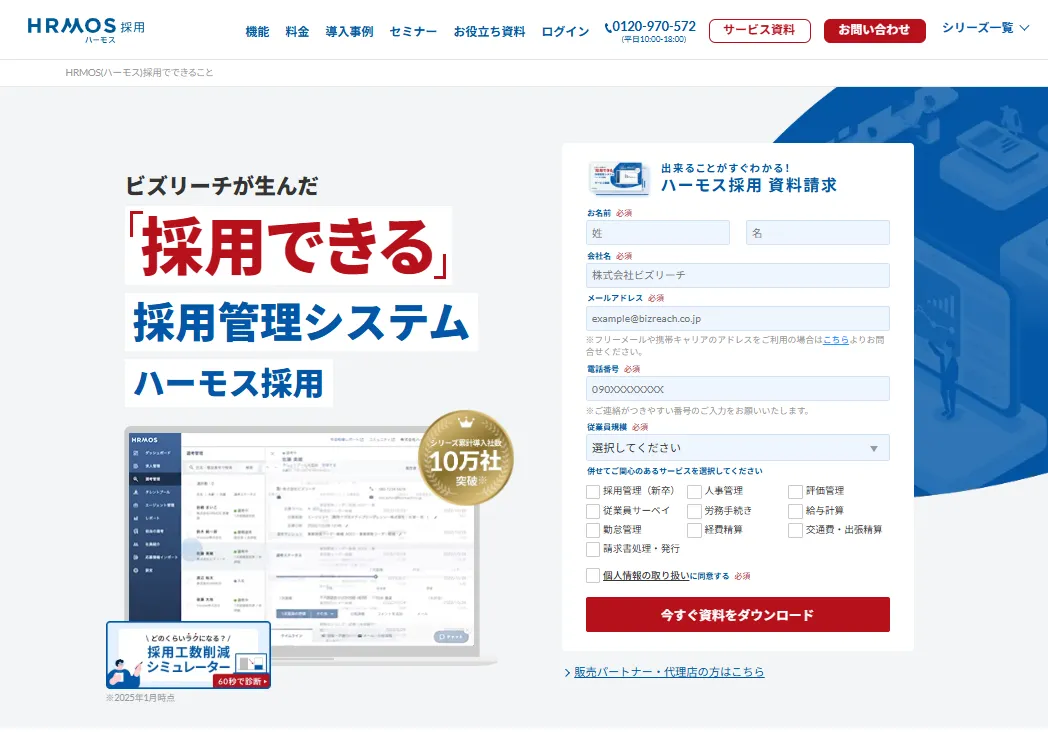The height and width of the screenshot is (732, 1048).
Task: Click the email address input field
Action: point(738,318)
